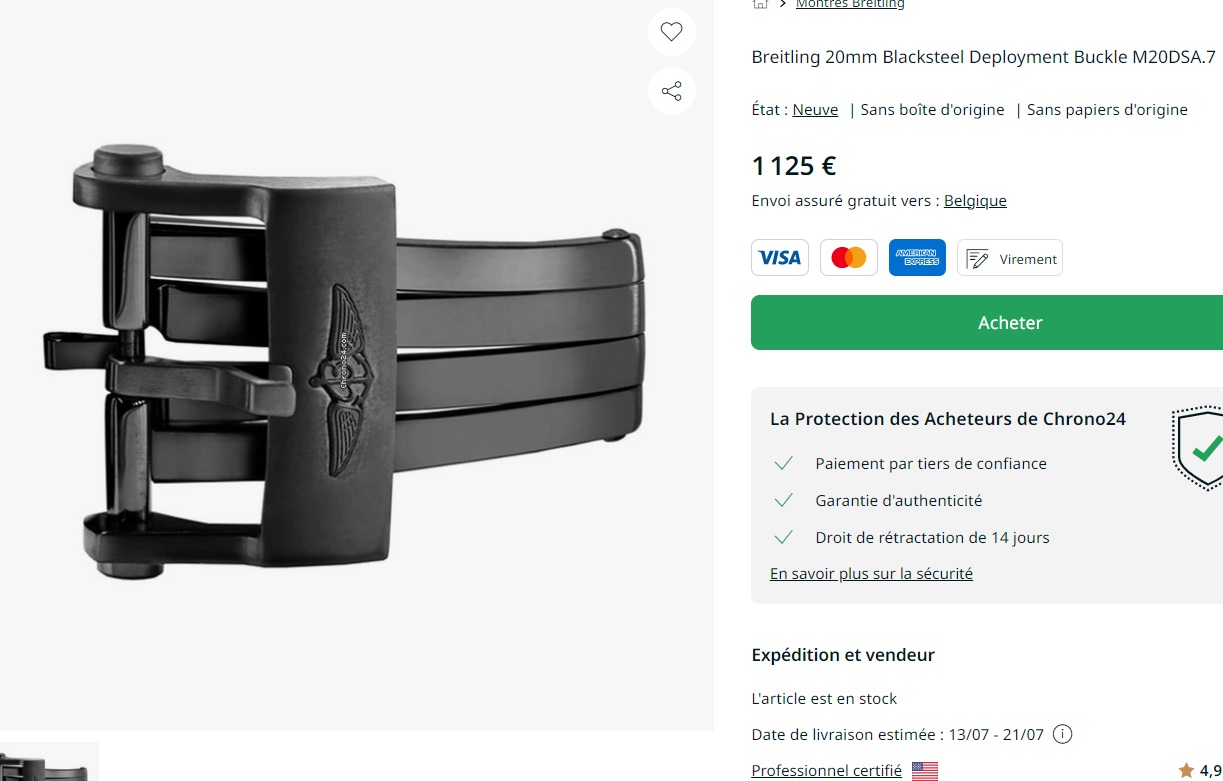Select the buckle thumbnail below the main image
Image resolution: width=1223 pixels, height=781 pixels.
click(49, 762)
